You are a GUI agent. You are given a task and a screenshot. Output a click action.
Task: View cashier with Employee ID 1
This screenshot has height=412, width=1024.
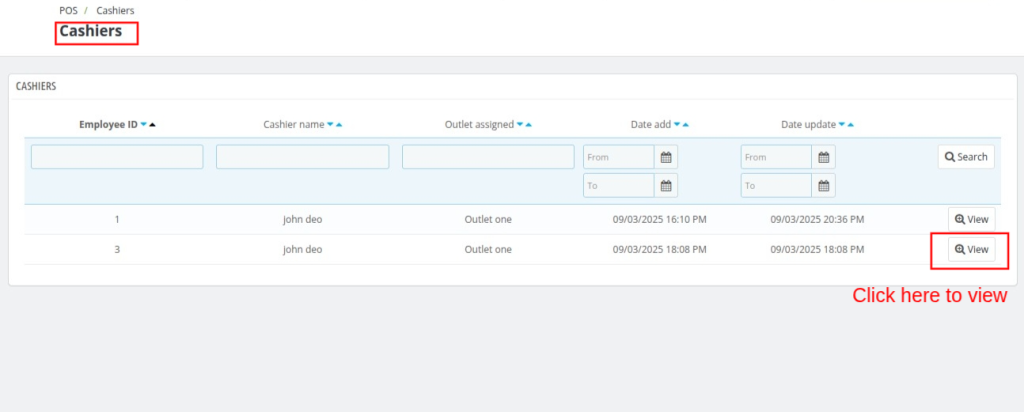pyautogui.click(x=972, y=219)
